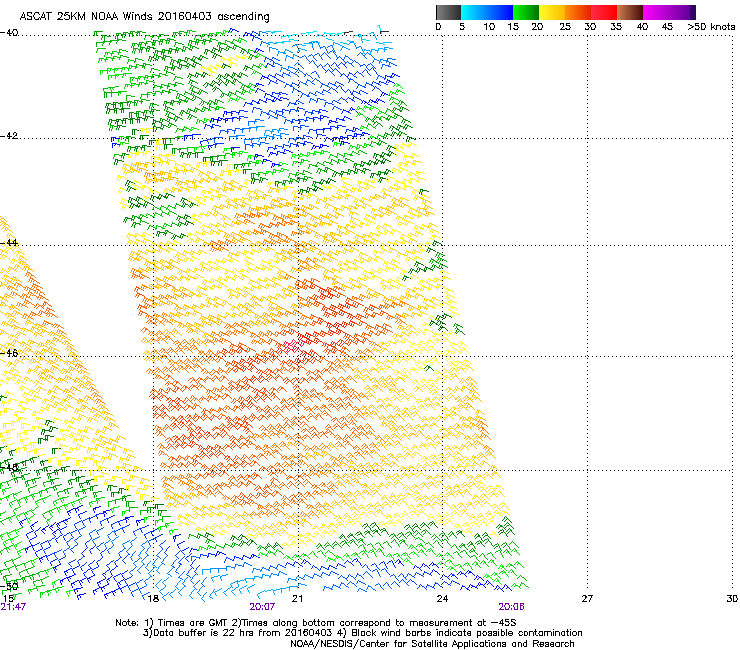Viewport: 740px width, 650px height.
Task: Click the purple 20:06 pass time
Action: [511, 607]
